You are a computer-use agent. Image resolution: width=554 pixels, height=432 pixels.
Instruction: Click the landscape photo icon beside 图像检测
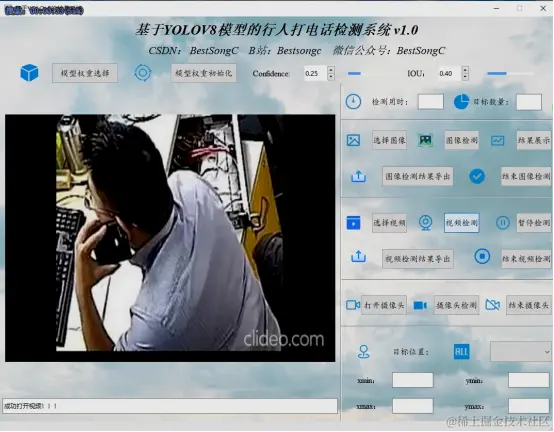click(x=425, y=140)
